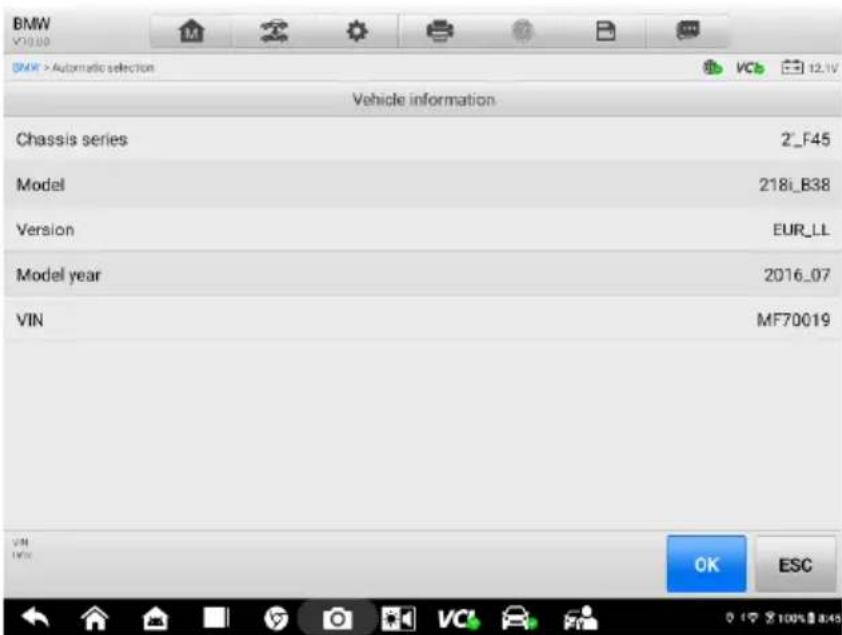Open VCI manager from bottom bar
The width and height of the screenshot is (842, 635).
tap(458, 619)
